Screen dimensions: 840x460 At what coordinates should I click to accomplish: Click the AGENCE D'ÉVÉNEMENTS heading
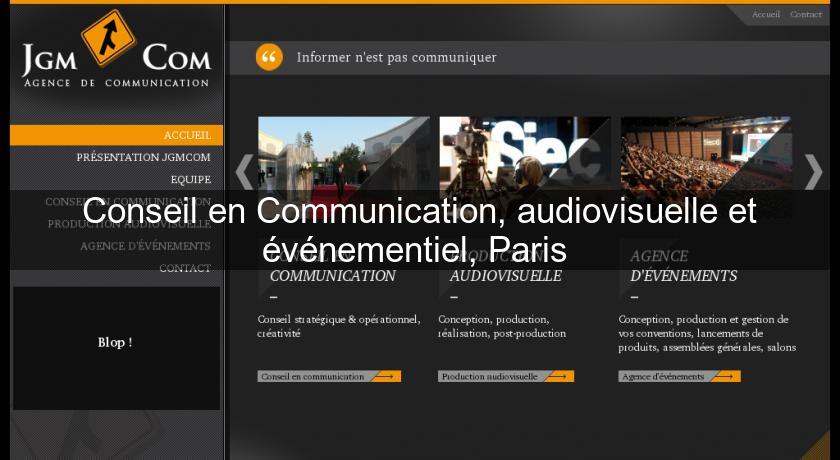(x=684, y=266)
